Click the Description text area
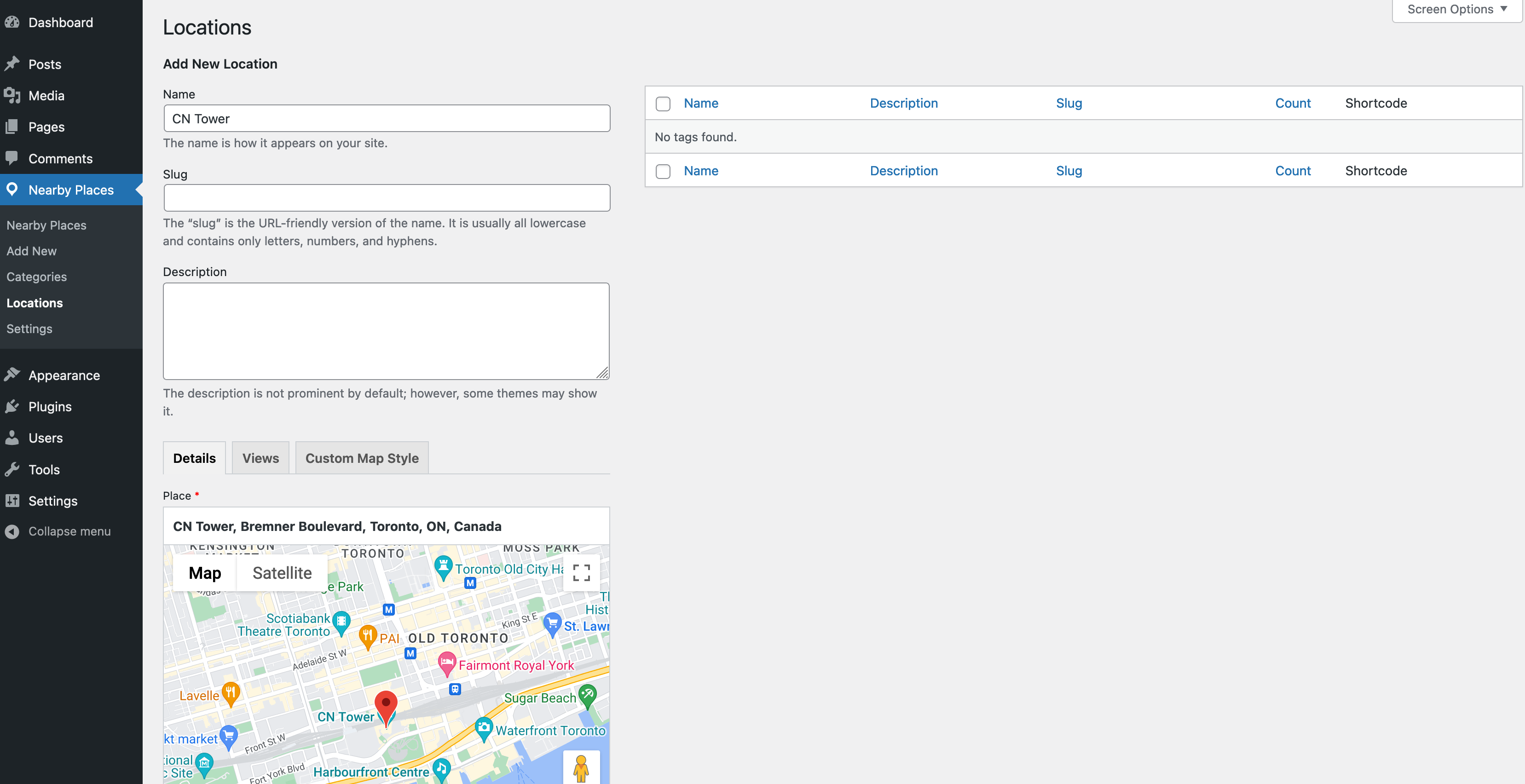1525x784 pixels. [386, 331]
